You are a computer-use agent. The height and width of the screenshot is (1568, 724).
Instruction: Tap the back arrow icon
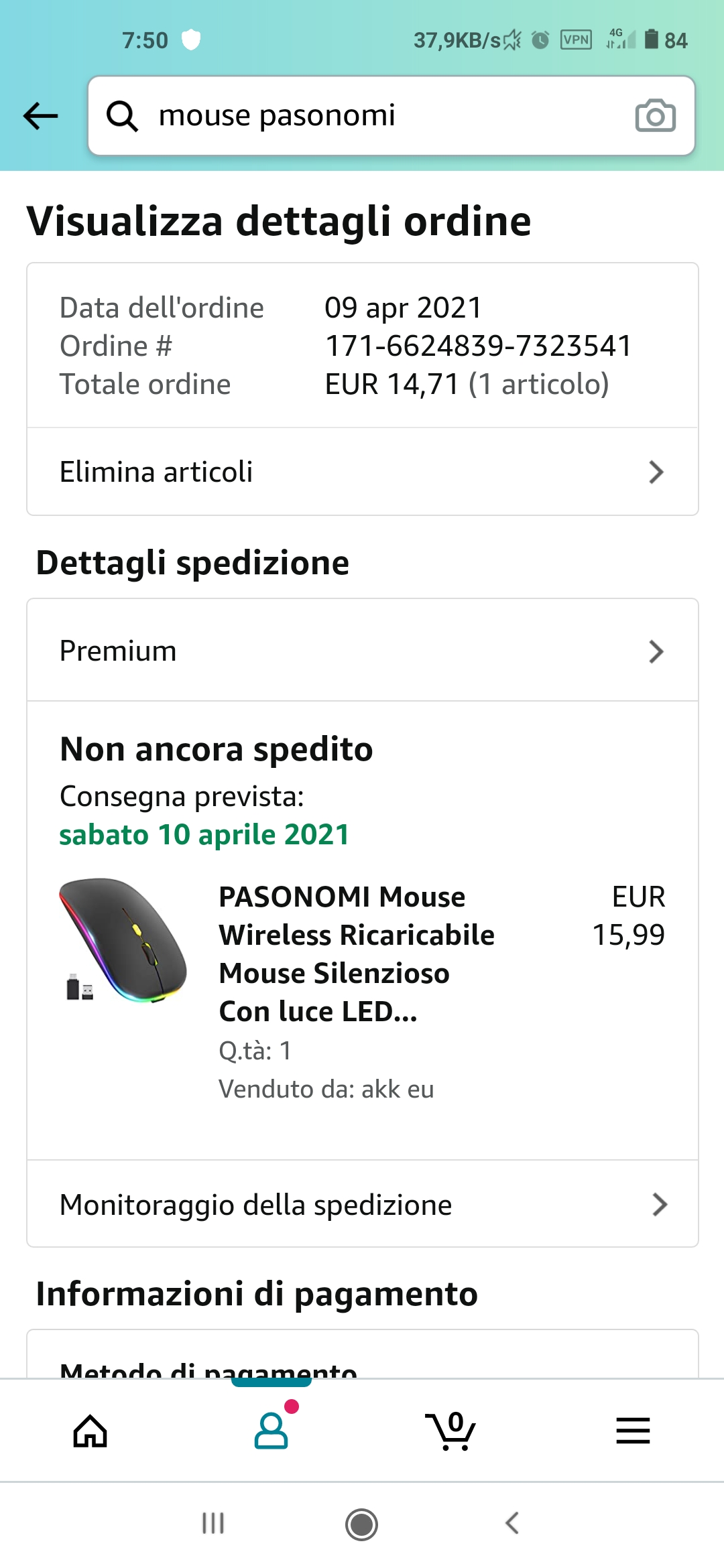click(x=41, y=116)
